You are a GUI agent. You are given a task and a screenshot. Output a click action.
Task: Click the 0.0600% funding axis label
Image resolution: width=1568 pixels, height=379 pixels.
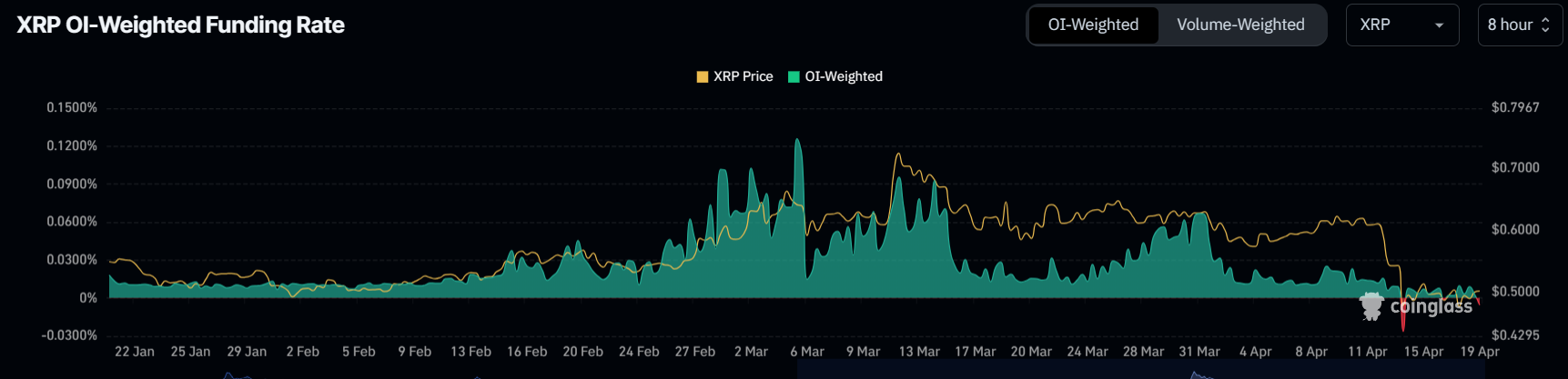coord(72,221)
